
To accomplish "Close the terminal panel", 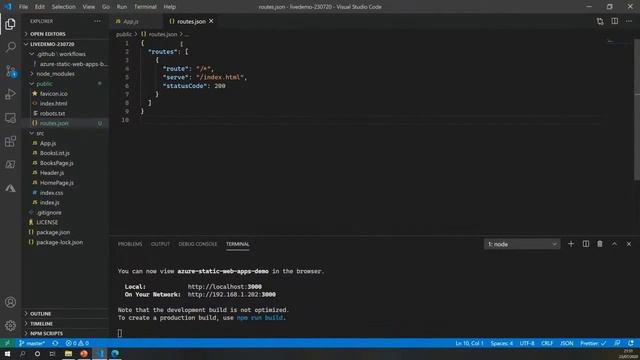I will 629,244.
